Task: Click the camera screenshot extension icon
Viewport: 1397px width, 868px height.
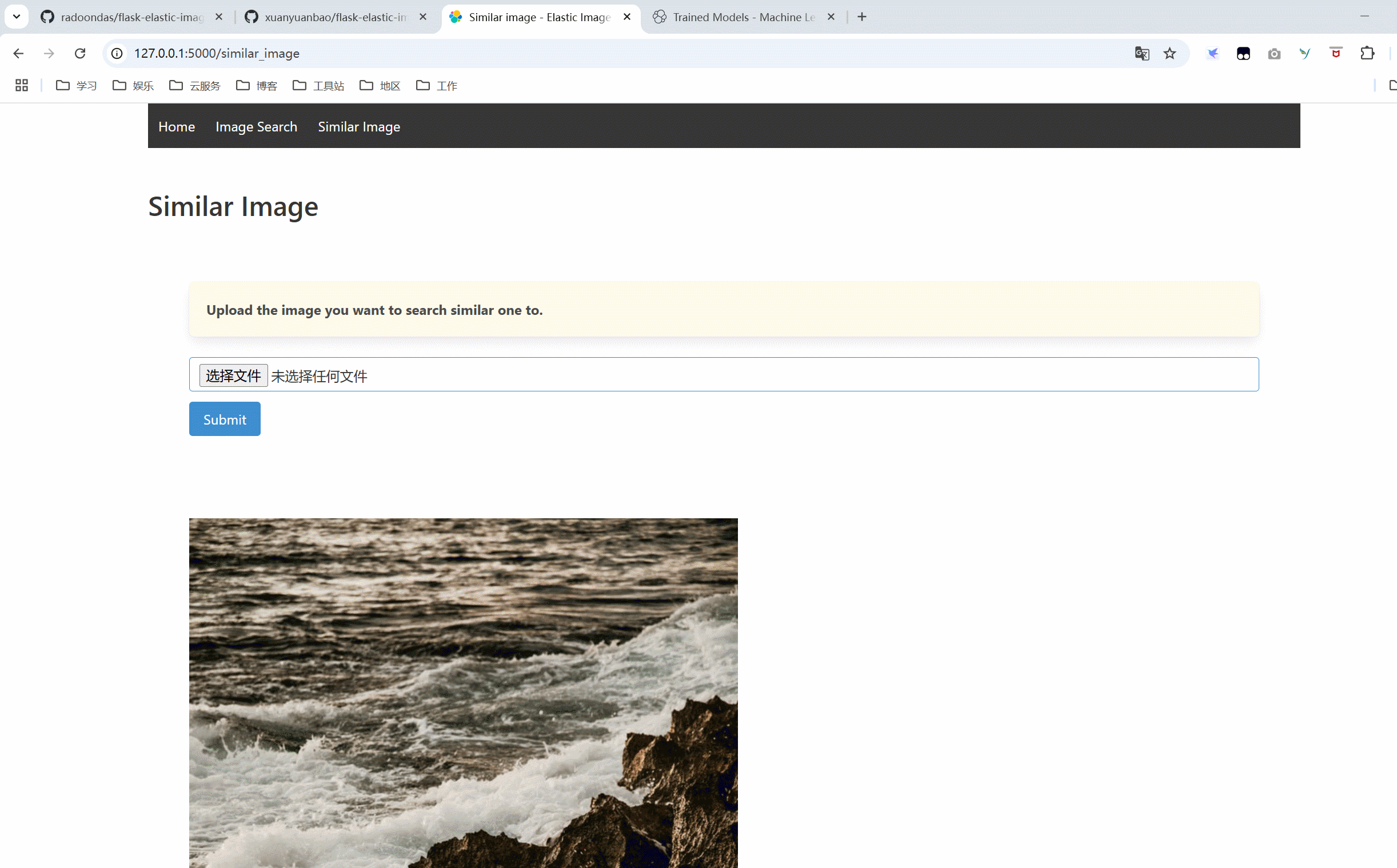Action: [1274, 53]
